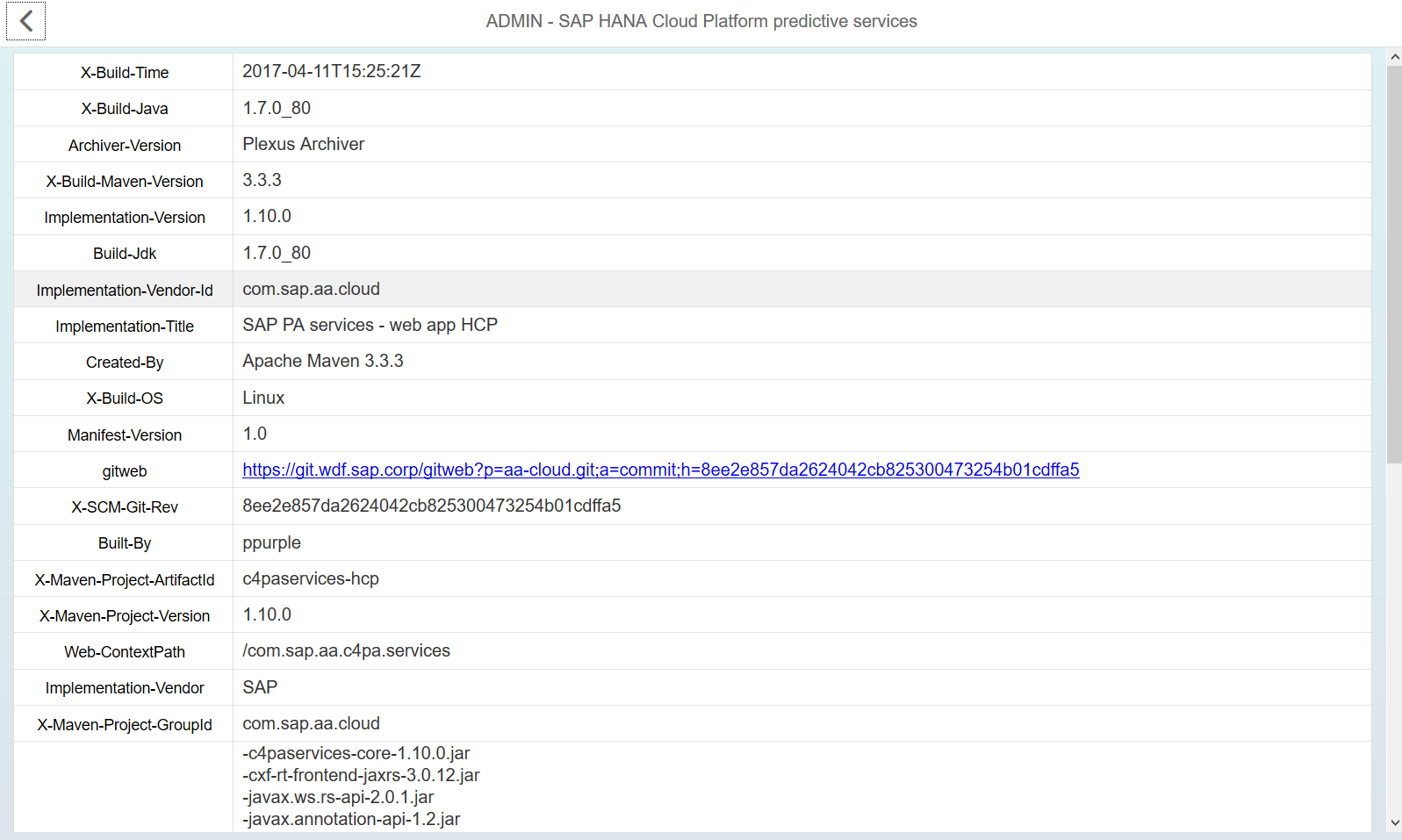This screenshot has height=840, width=1402.
Task: Select -c4paservices-core-1.10.0.jar entry
Action: [x=356, y=753]
